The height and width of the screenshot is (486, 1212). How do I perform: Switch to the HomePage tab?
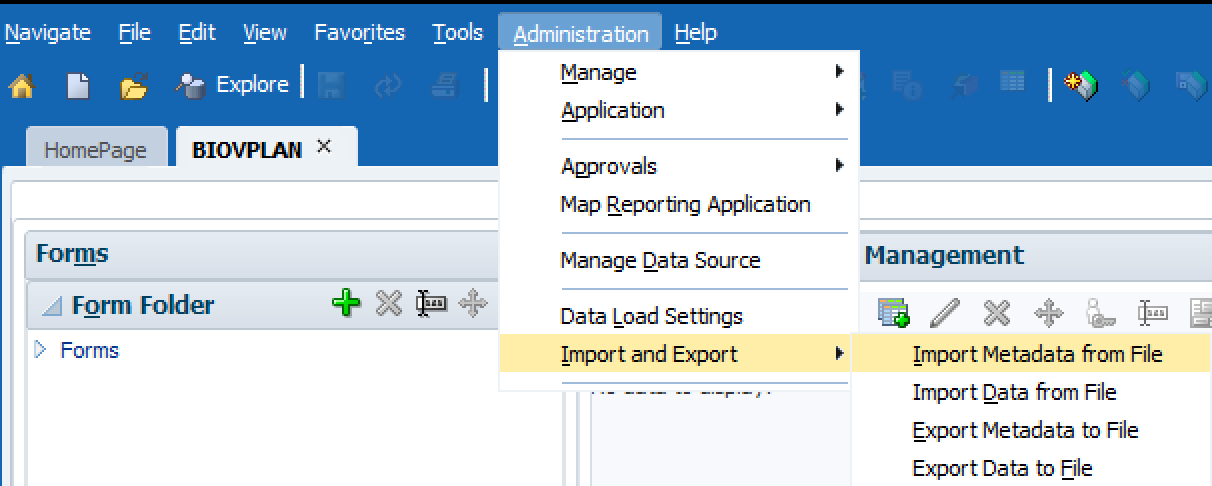coord(95,150)
